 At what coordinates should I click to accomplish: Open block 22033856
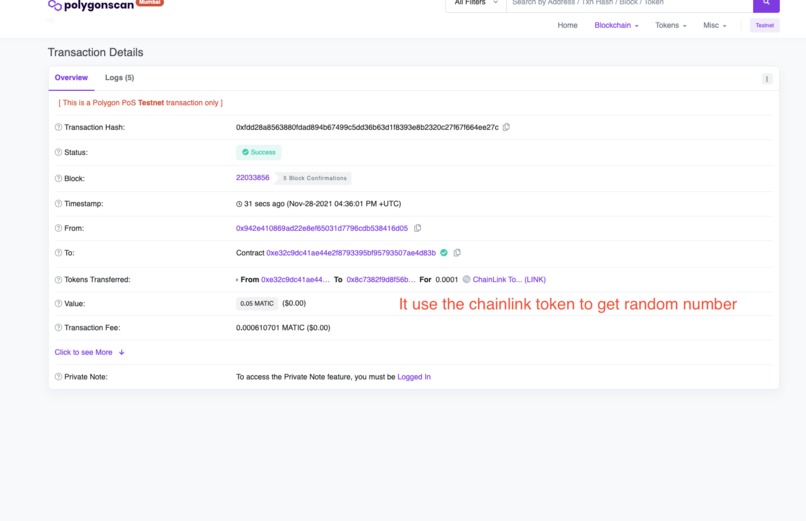[x=252, y=178]
